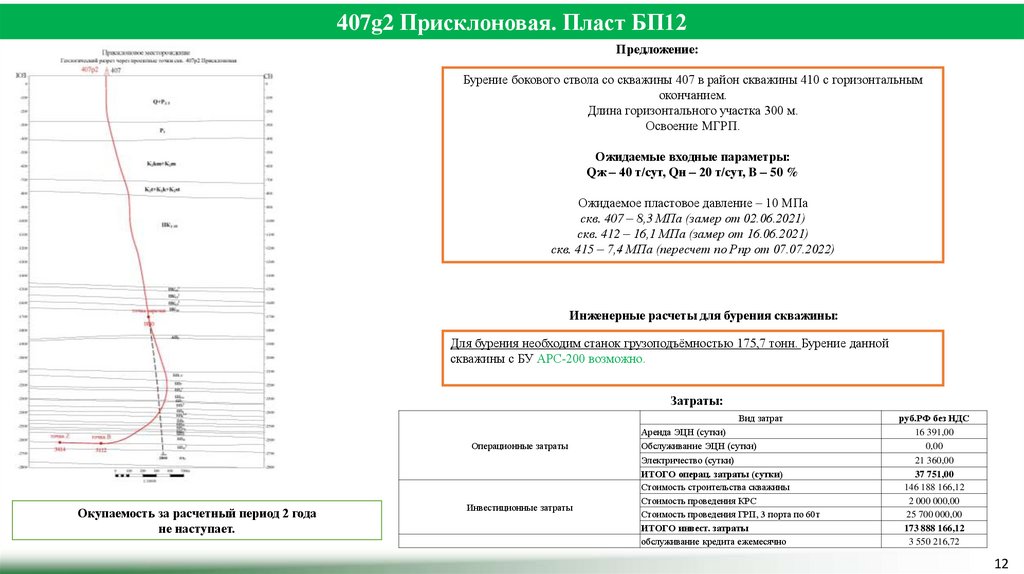1024x574 pixels.
Task: Click the pressure line for "скв. 412 – 16,1 МПа"
Action: pos(692,234)
